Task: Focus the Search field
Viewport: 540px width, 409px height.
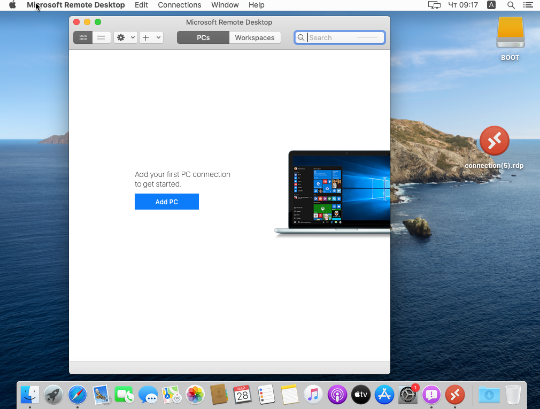Action: point(340,38)
